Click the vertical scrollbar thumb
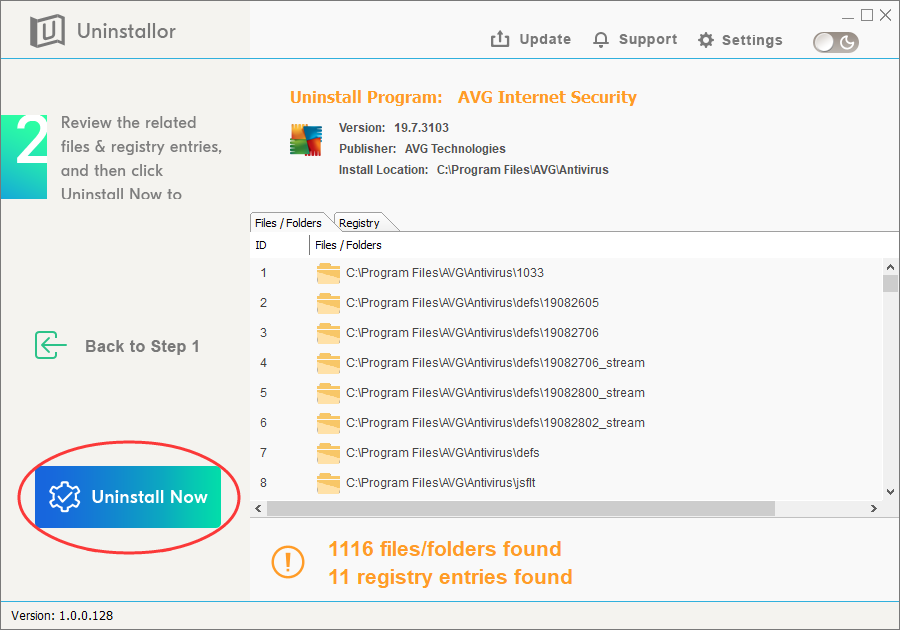This screenshot has height=630, width=900. [x=890, y=283]
